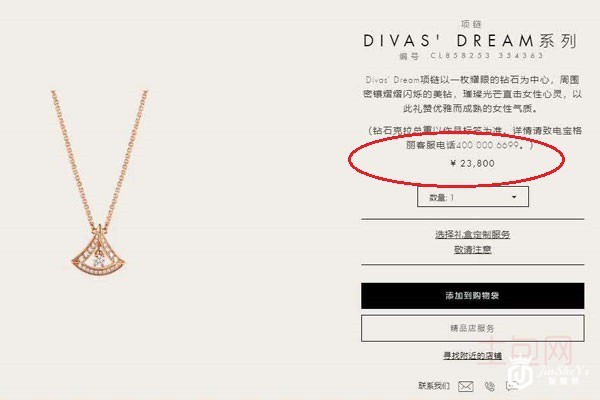Click the 项链 category label above title
This screenshot has width=600, height=400.
(471, 24)
